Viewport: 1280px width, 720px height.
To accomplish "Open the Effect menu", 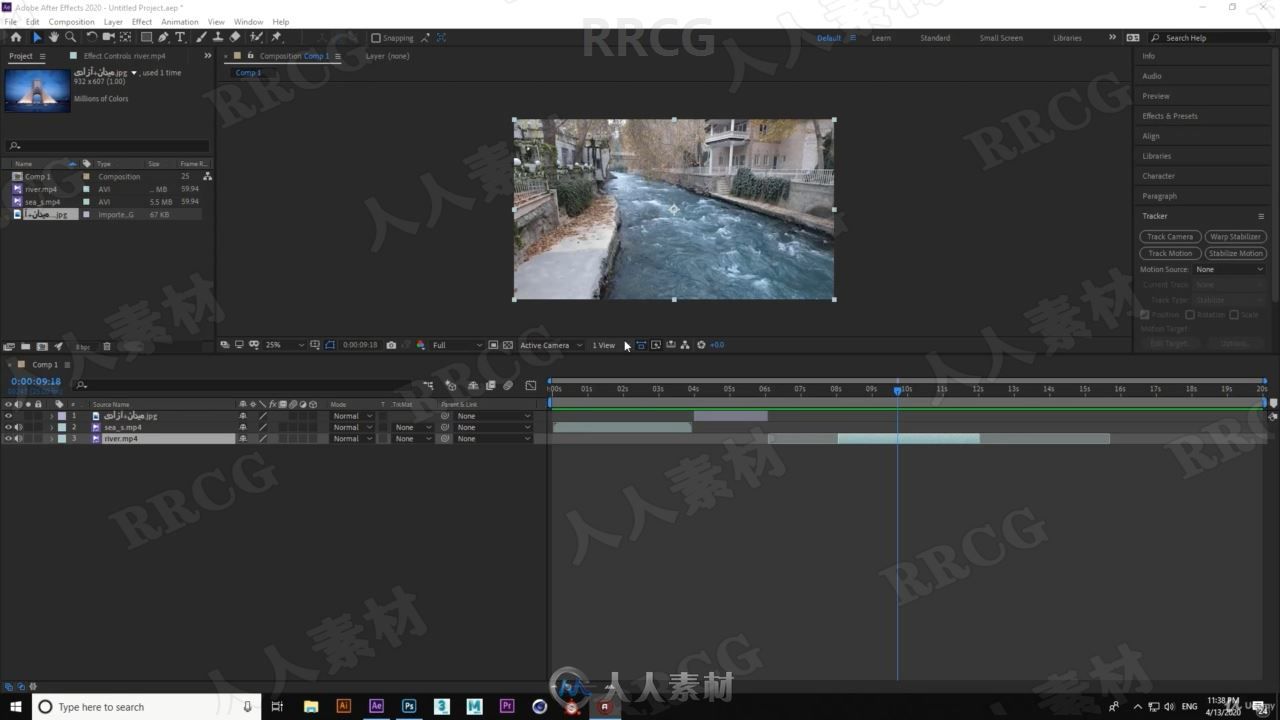I will (142, 21).
